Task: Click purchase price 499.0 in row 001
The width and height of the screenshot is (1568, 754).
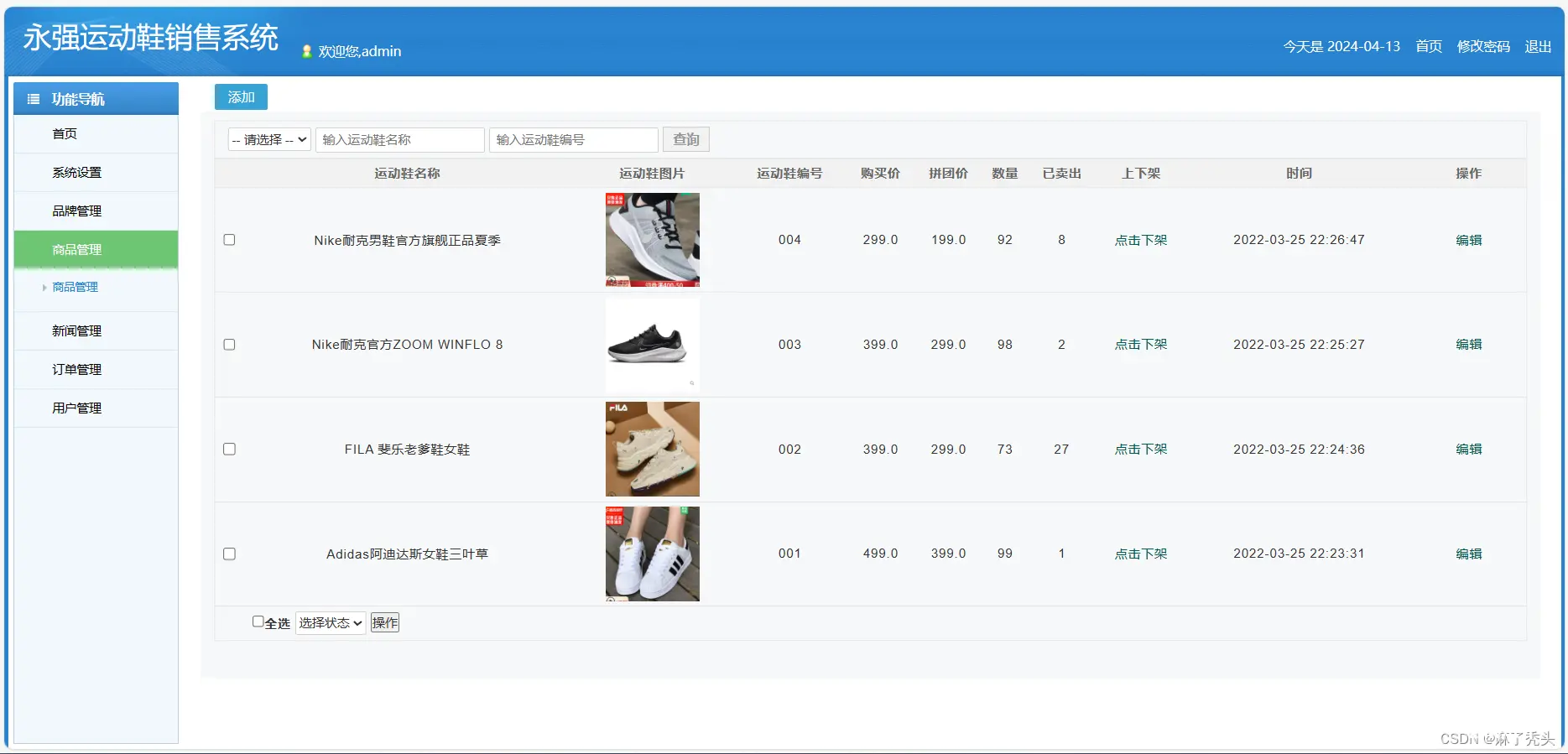Action: 880,554
